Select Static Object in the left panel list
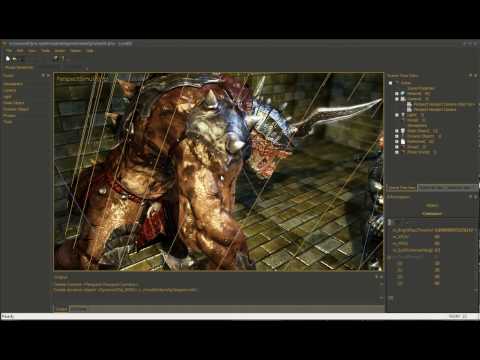 [x=14, y=103]
